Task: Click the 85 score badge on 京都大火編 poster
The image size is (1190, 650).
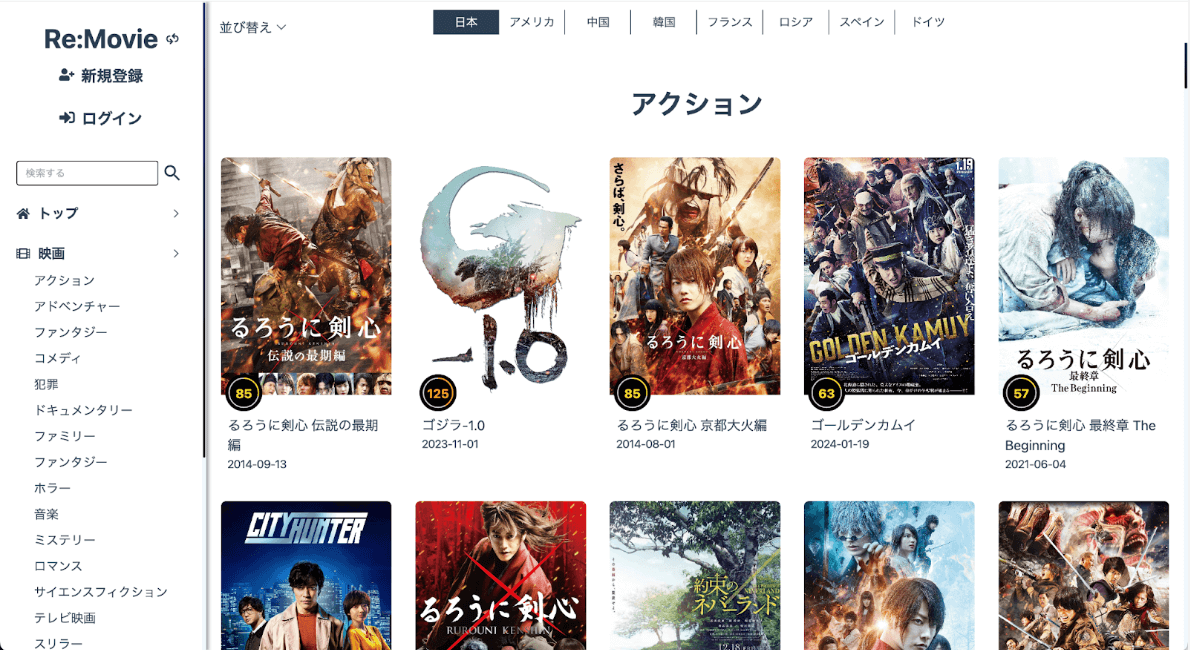Action: coord(632,393)
